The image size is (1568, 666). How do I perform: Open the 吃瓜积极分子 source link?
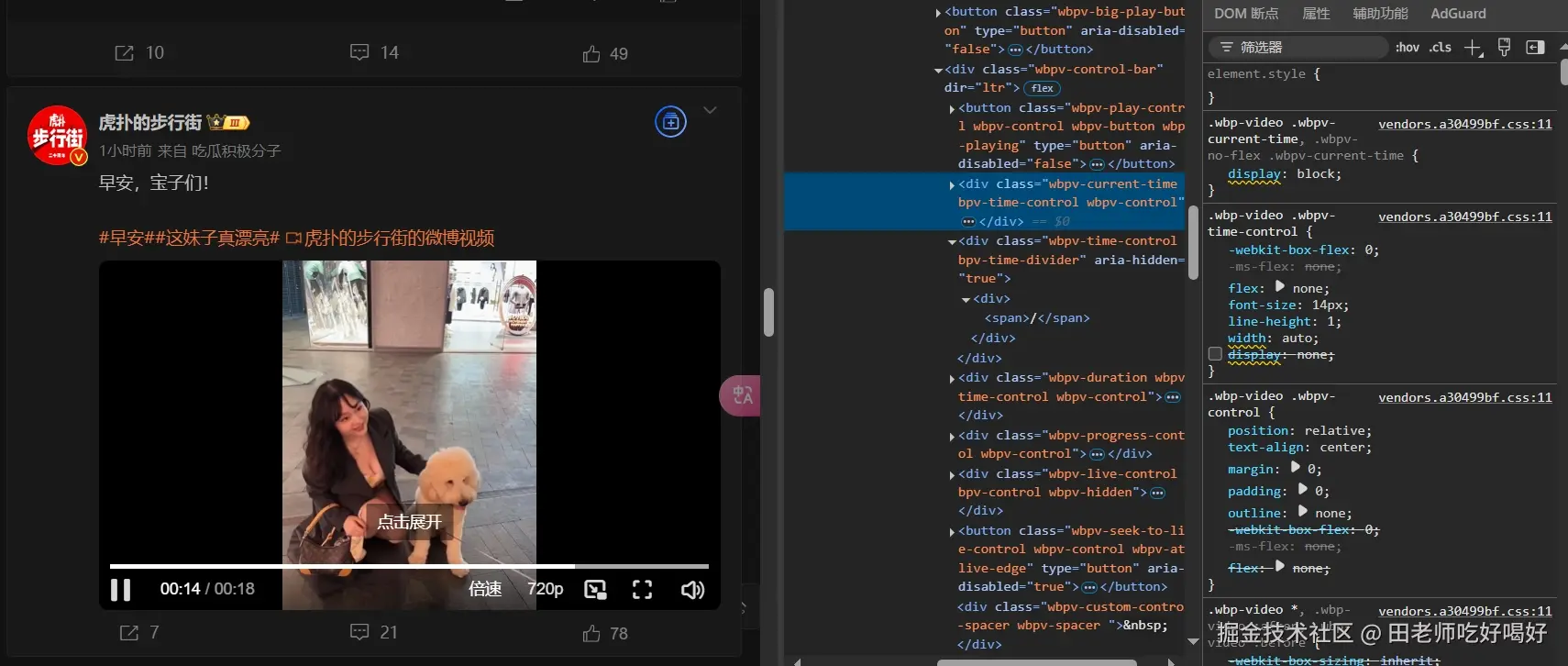pyautogui.click(x=236, y=150)
